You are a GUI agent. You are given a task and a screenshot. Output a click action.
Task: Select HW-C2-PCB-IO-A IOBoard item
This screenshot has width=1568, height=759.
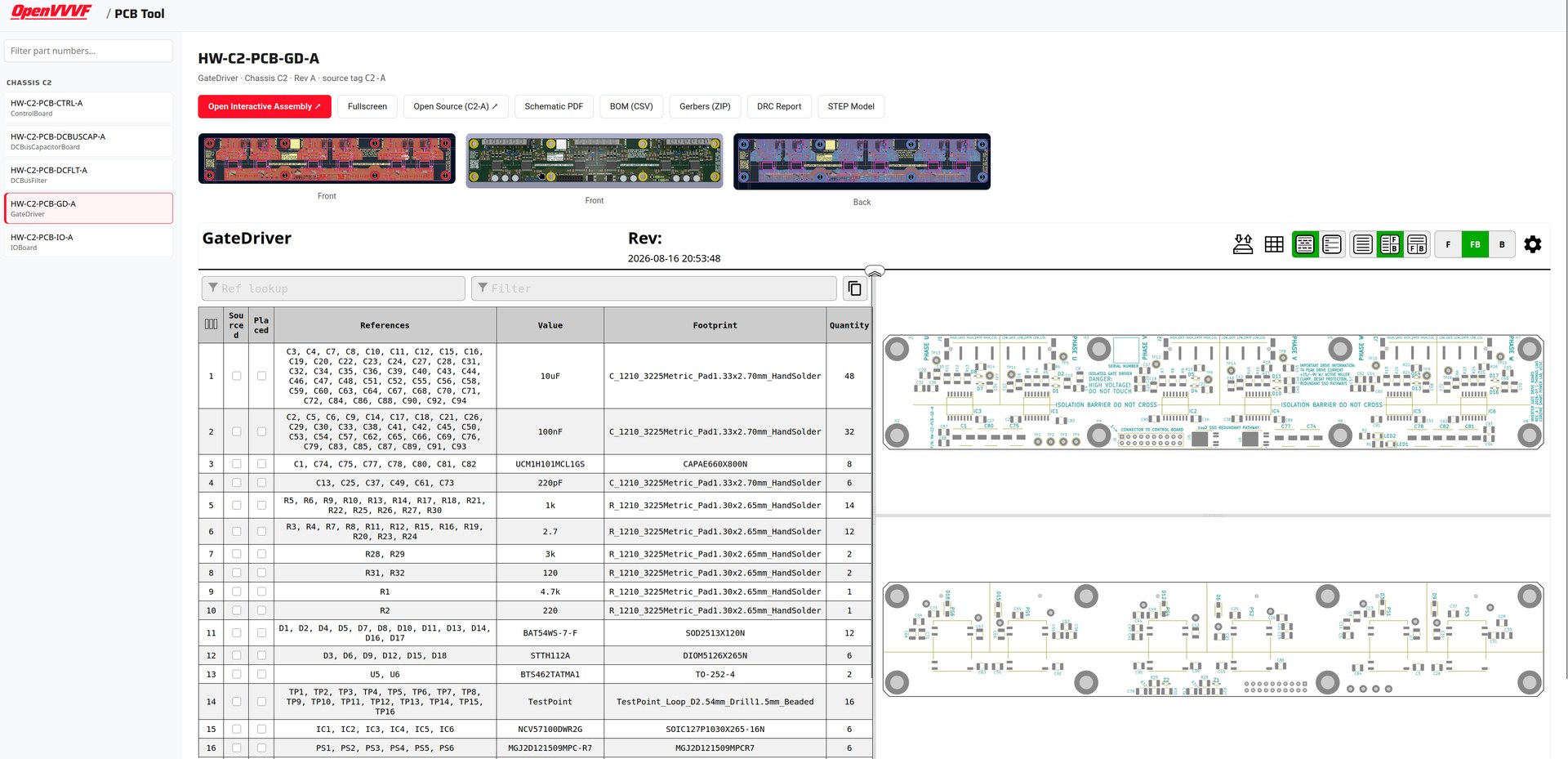(x=88, y=242)
